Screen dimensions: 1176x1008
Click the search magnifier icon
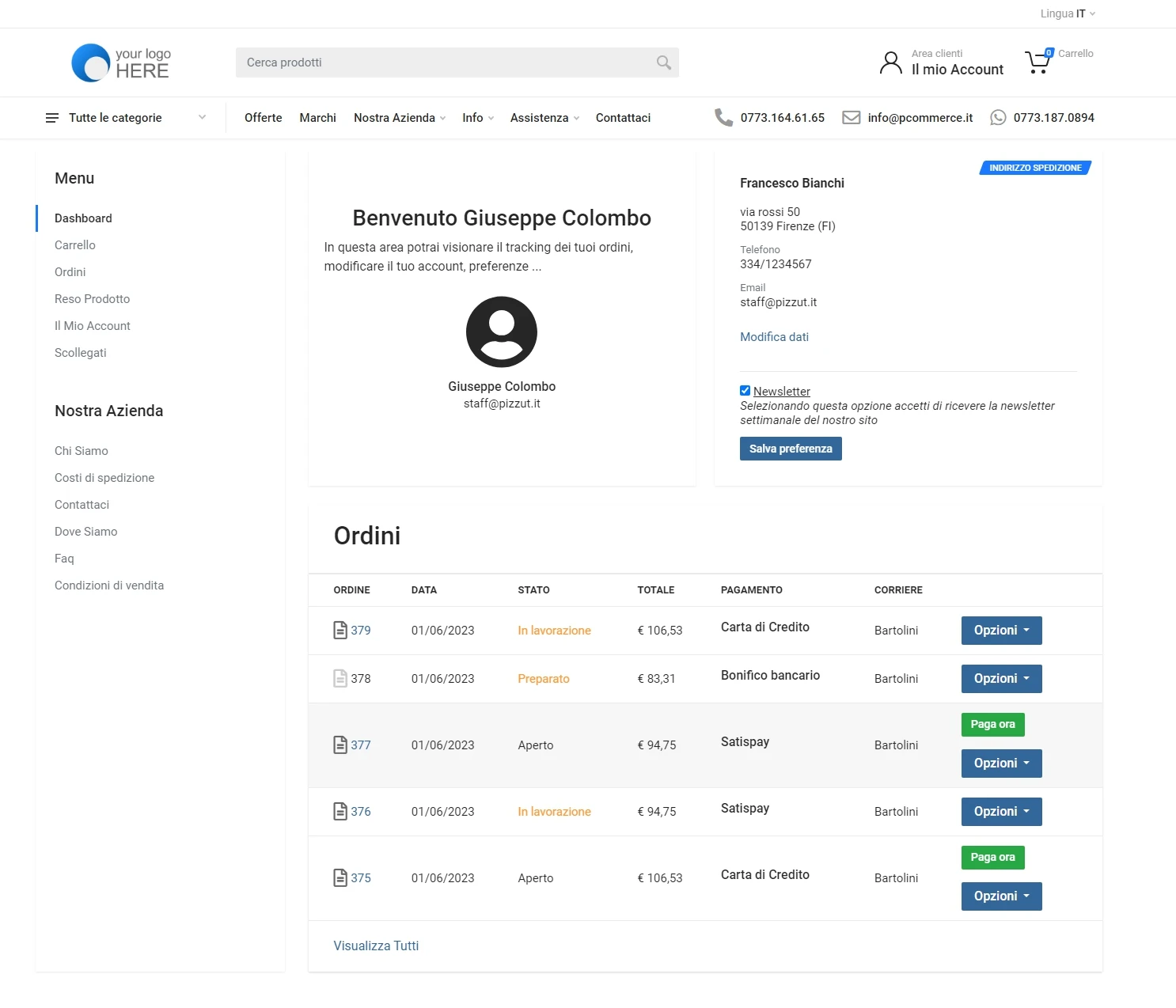[x=664, y=63]
